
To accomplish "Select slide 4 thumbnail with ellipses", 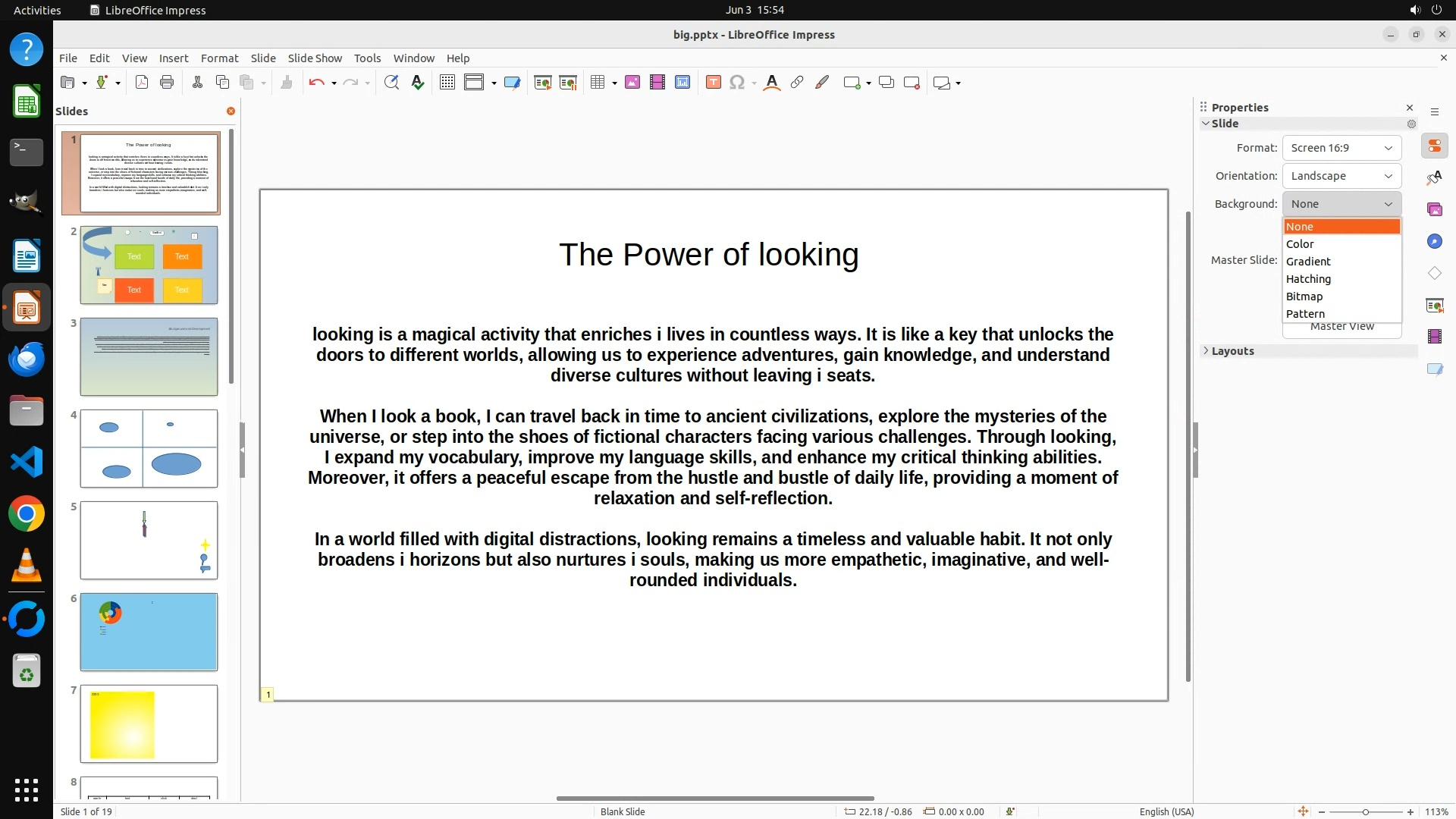I will tap(149, 448).
